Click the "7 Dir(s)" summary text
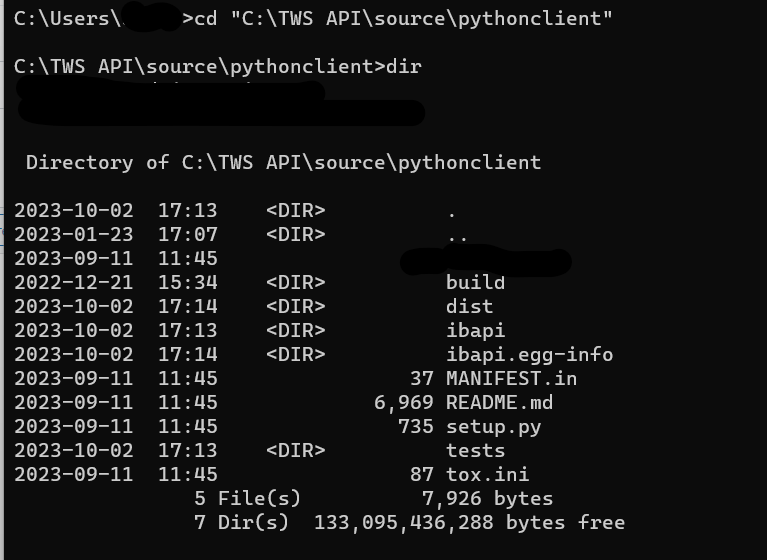The height and width of the screenshot is (560, 767). [x=241, y=523]
